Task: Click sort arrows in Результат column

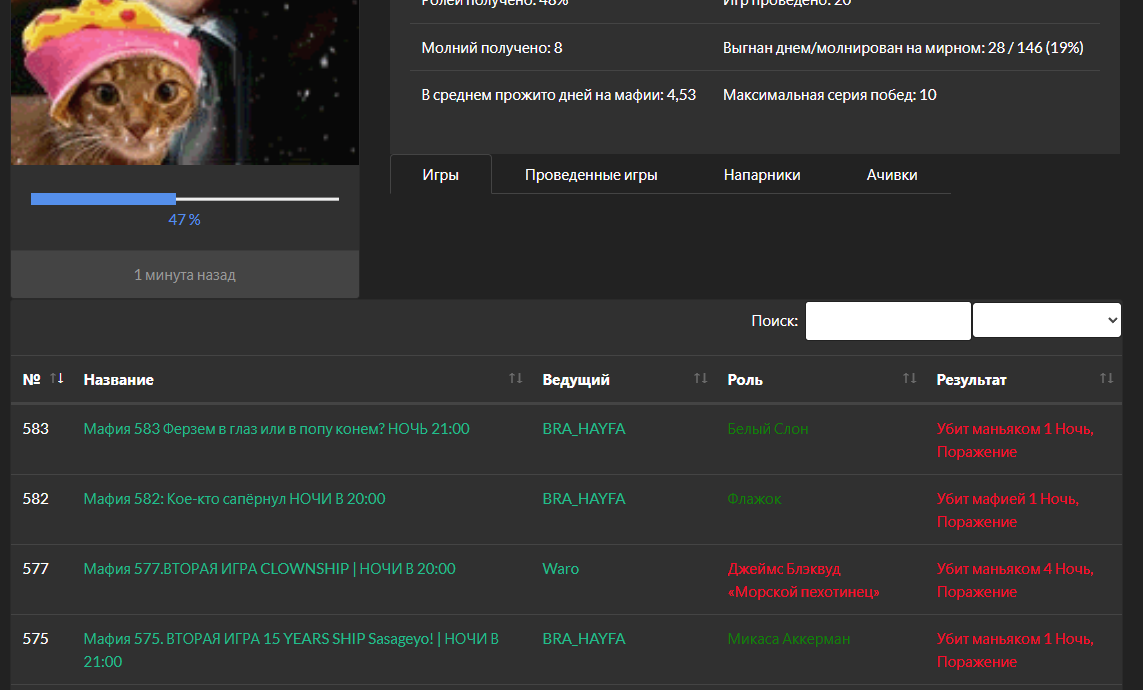Action: [1106, 378]
